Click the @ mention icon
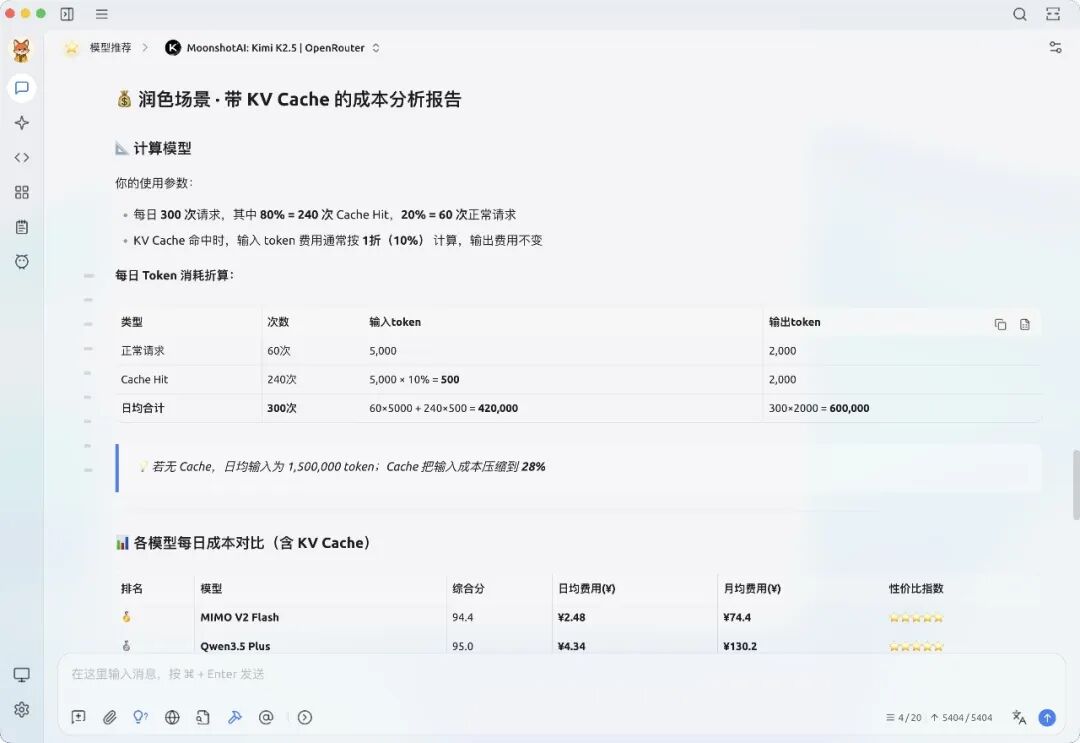 [x=266, y=717]
